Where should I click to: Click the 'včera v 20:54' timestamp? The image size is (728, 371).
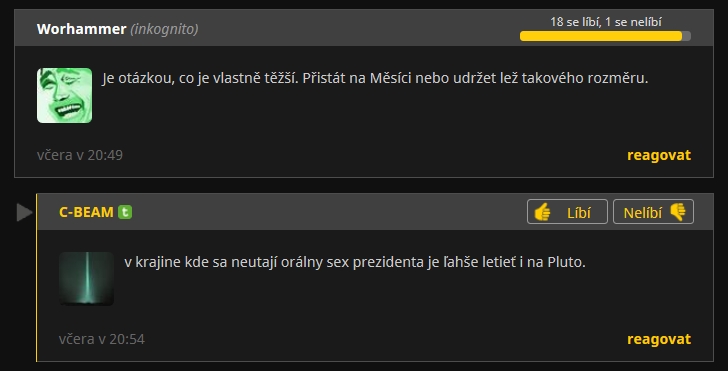pyautogui.click(x=102, y=339)
